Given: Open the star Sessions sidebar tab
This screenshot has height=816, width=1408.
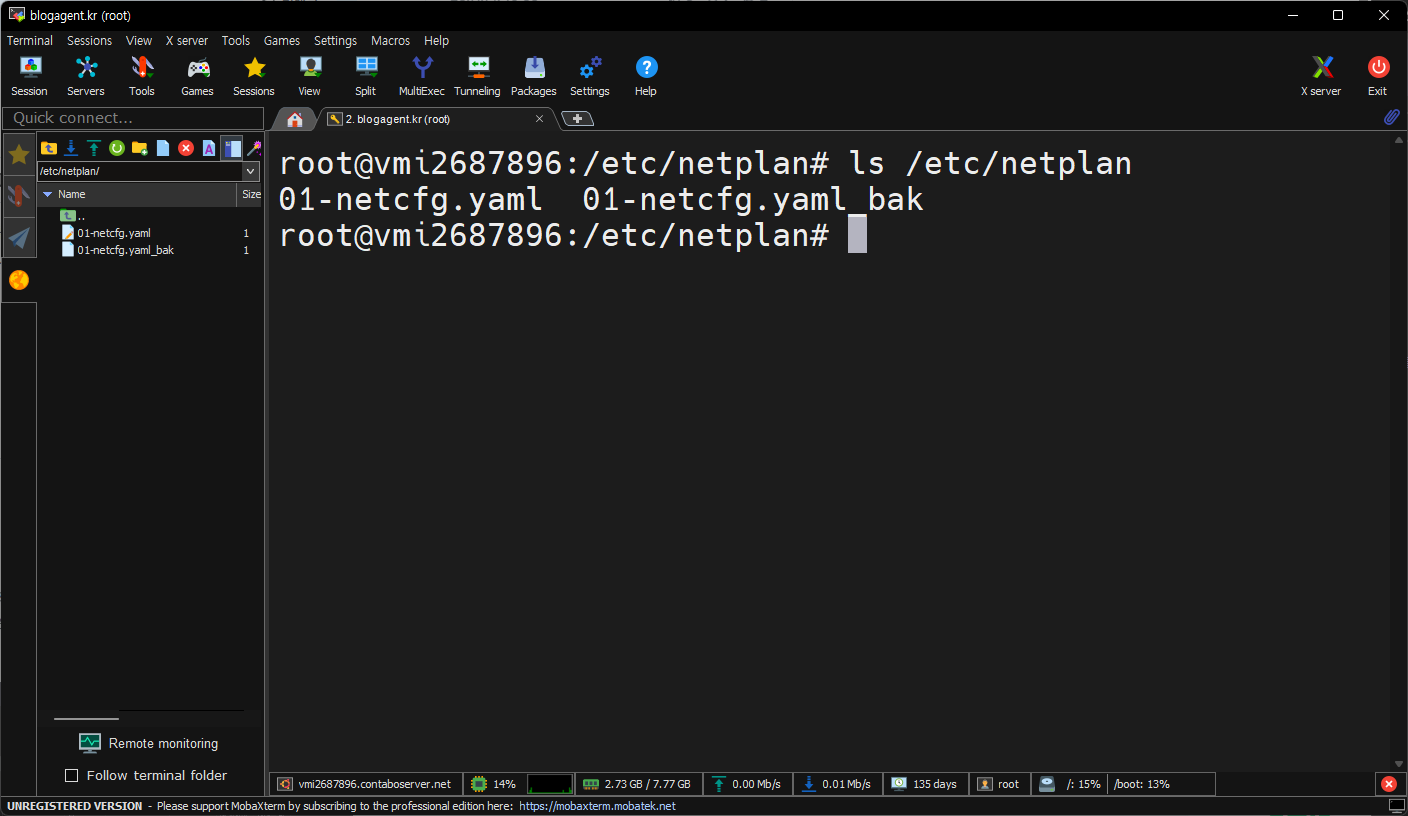Looking at the screenshot, I should pos(19,154).
